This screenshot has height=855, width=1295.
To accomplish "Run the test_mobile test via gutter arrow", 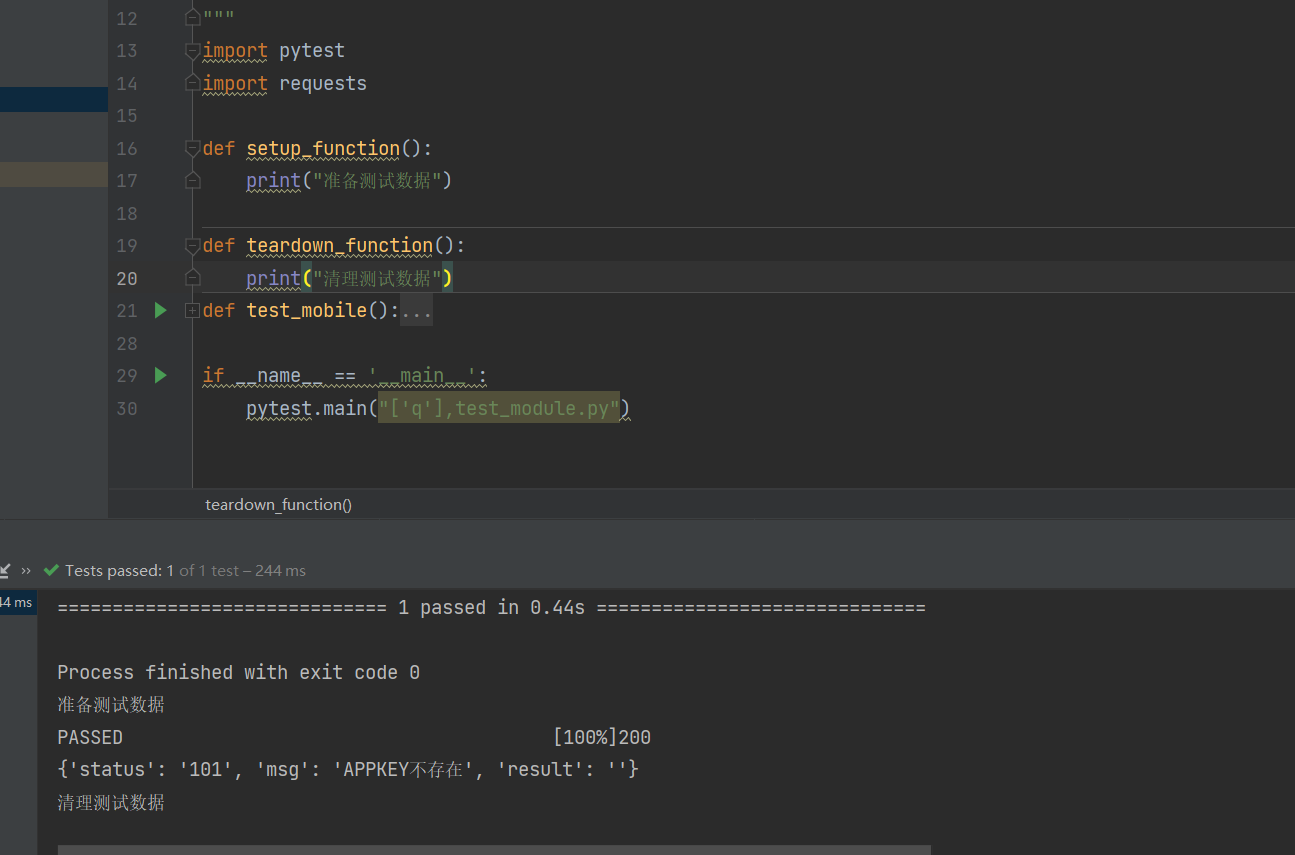I will click(x=160, y=311).
